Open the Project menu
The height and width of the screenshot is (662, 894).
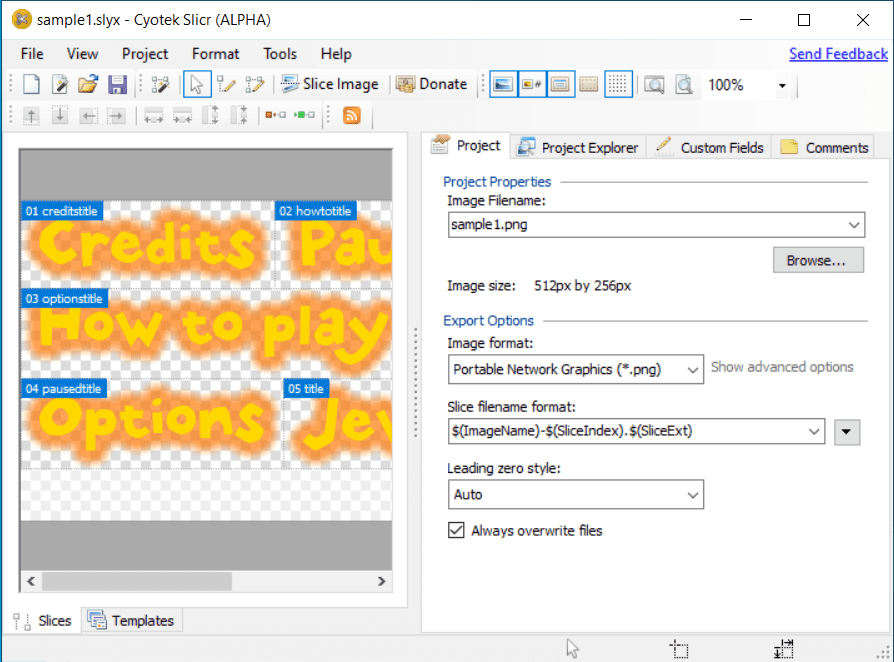click(145, 54)
